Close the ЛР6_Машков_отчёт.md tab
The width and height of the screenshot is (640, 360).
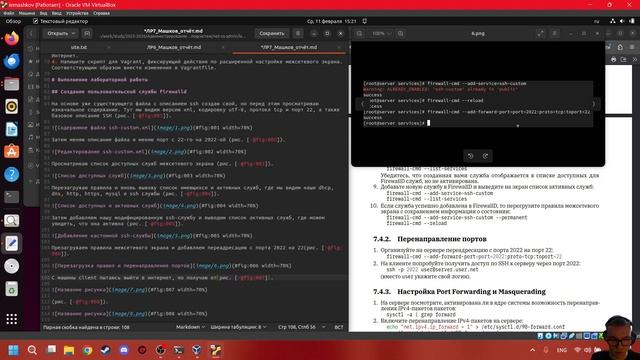[223, 47]
